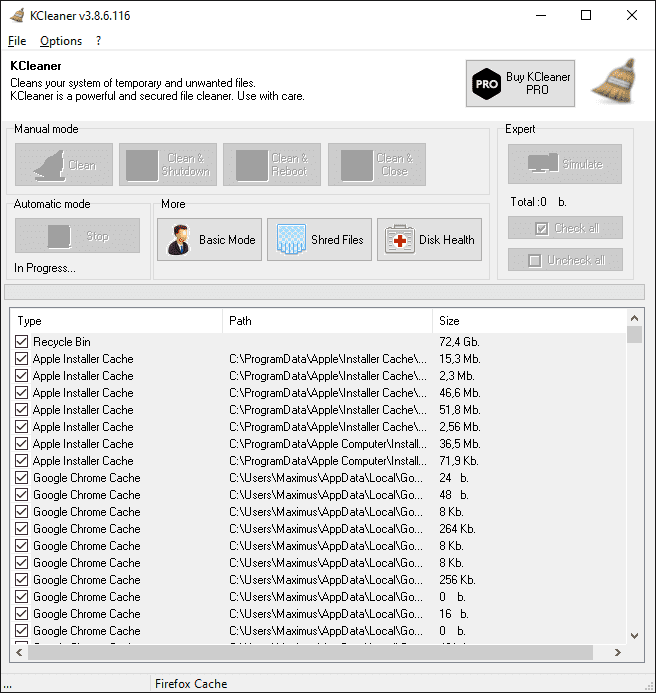Open the ? help menu

(x=98, y=41)
